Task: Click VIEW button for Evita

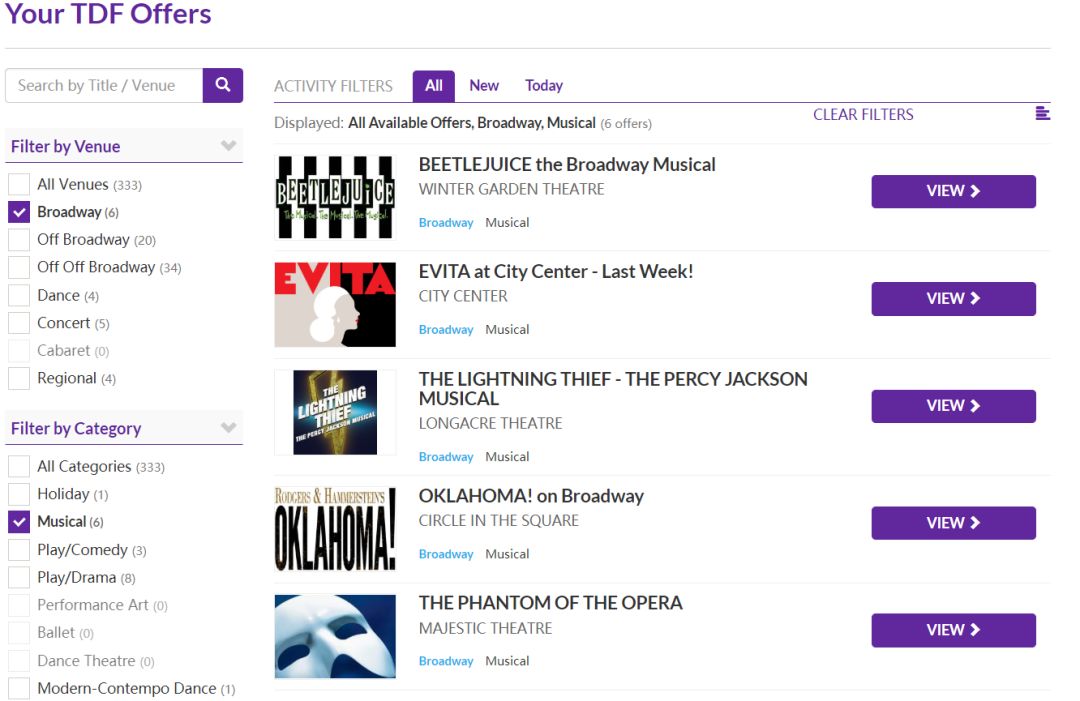Action: tap(953, 299)
